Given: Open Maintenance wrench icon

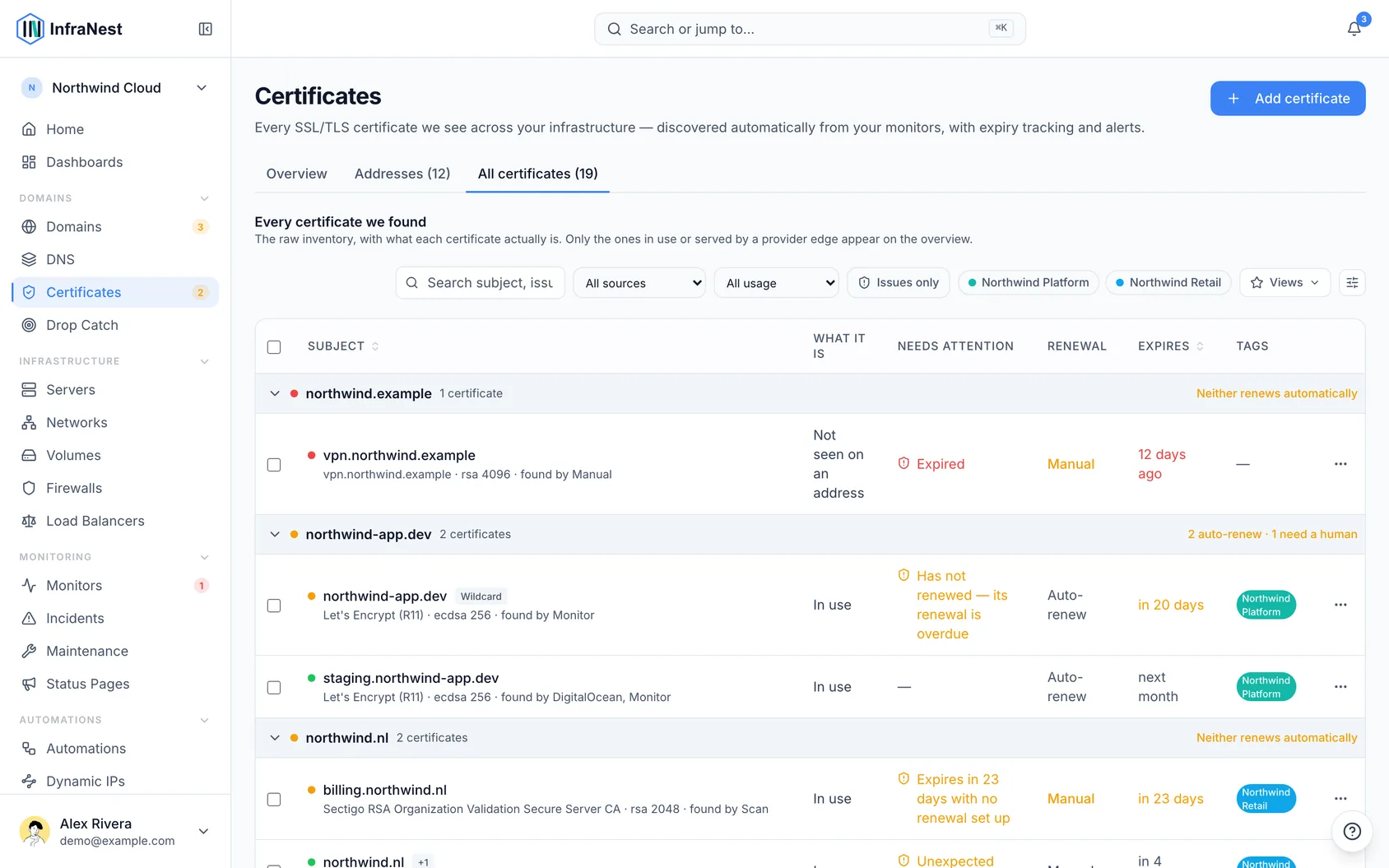Looking at the screenshot, I should [x=29, y=652].
